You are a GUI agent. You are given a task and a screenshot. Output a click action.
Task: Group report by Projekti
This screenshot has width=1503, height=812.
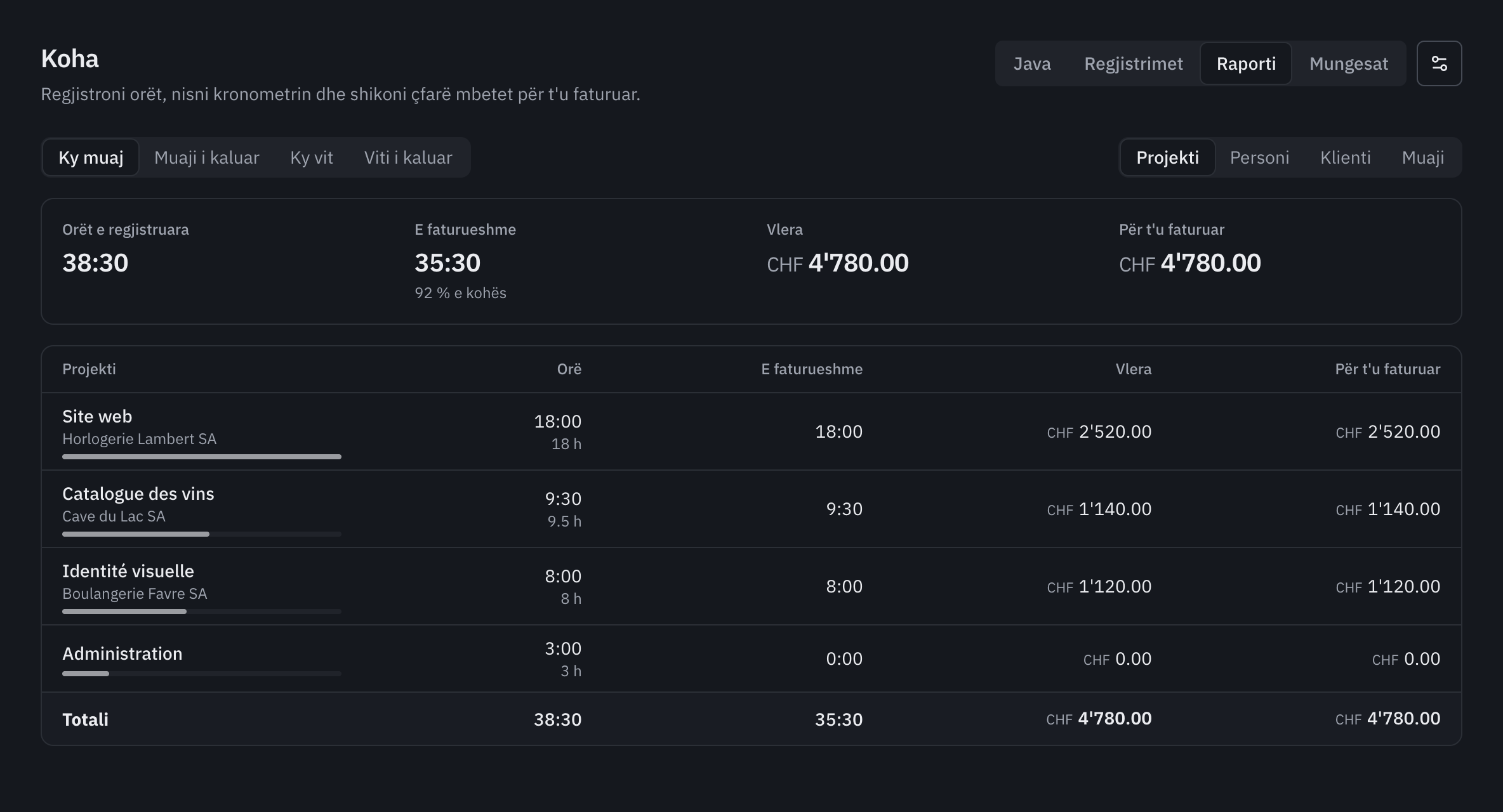tap(1167, 157)
